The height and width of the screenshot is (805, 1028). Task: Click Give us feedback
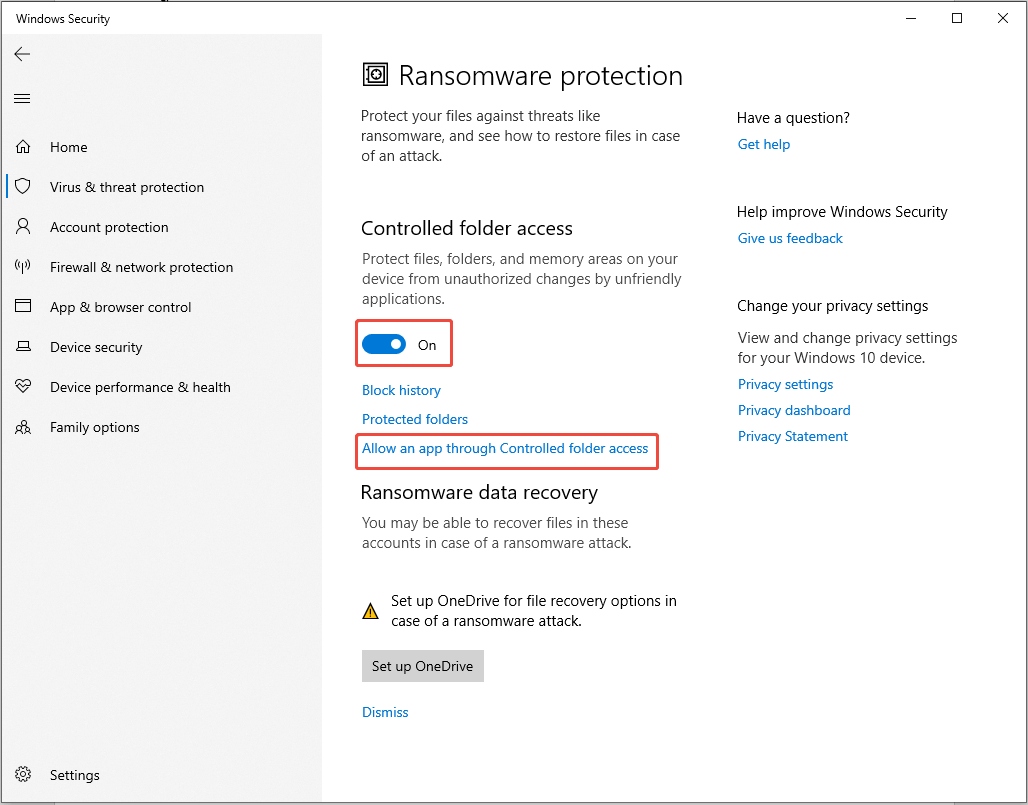(x=789, y=238)
